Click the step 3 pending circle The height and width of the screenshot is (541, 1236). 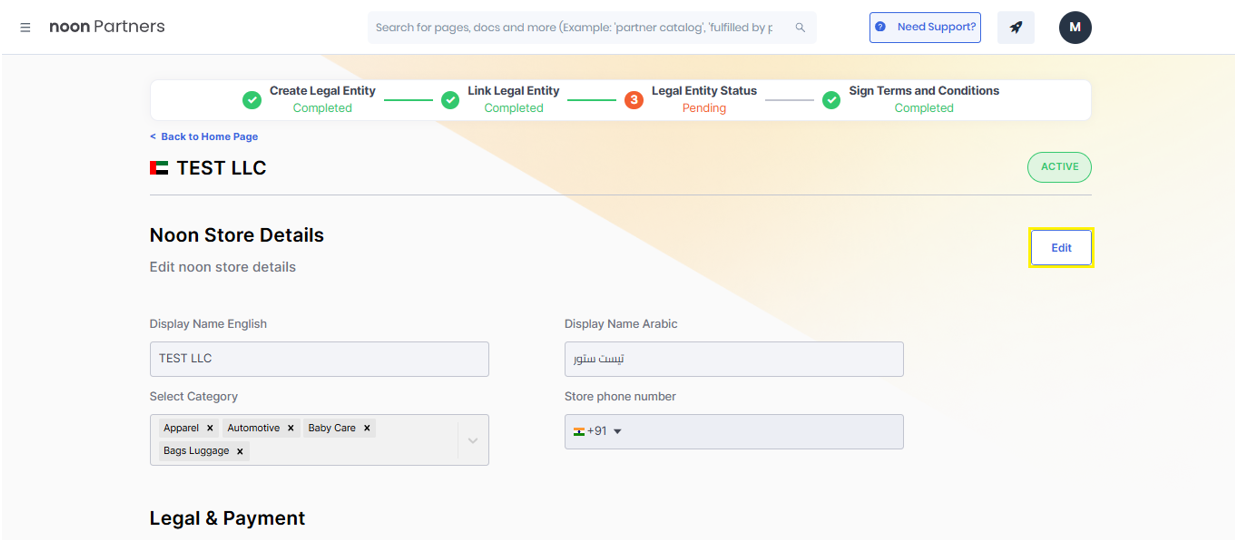[x=634, y=100]
